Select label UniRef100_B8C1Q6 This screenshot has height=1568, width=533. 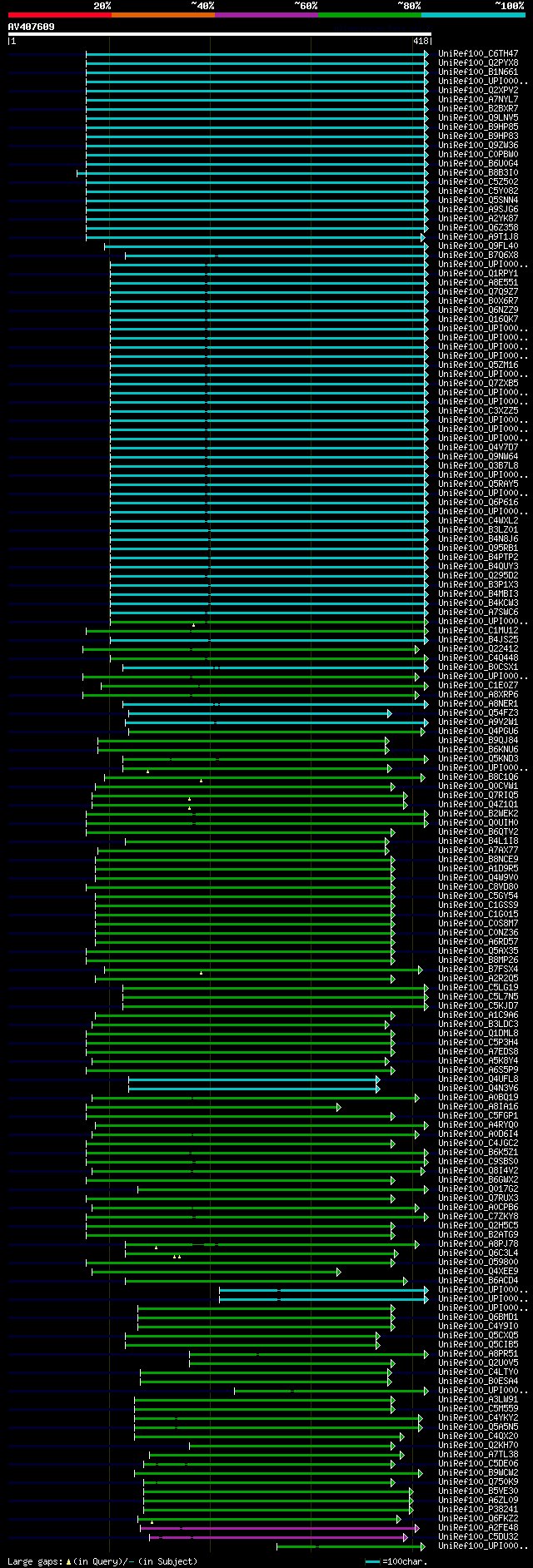coord(478,777)
